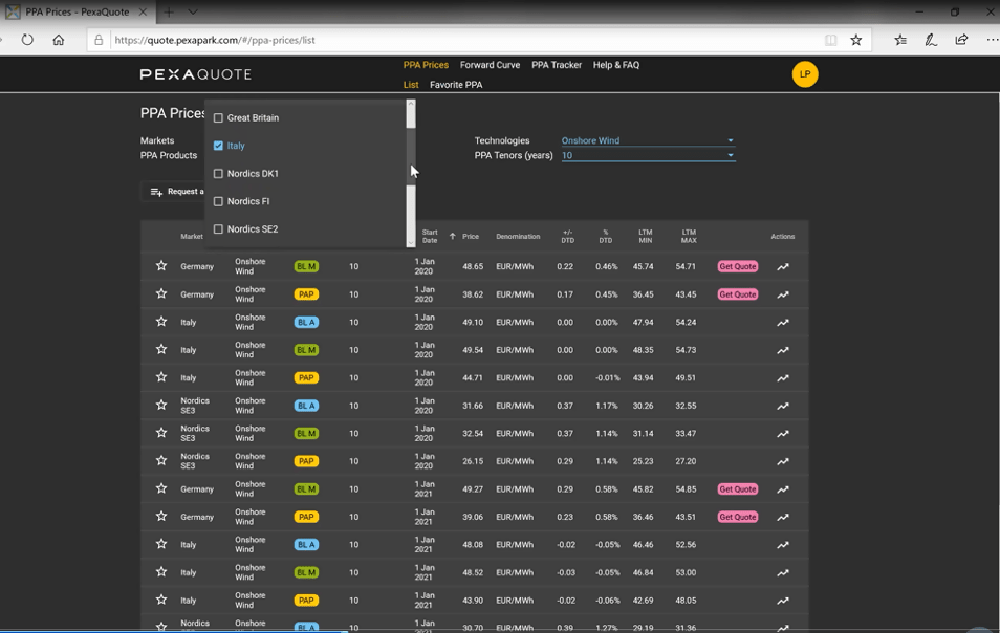This screenshot has height=633, width=1000.
Task: Star the Nordics SE3 26.15 row
Action: (161, 461)
